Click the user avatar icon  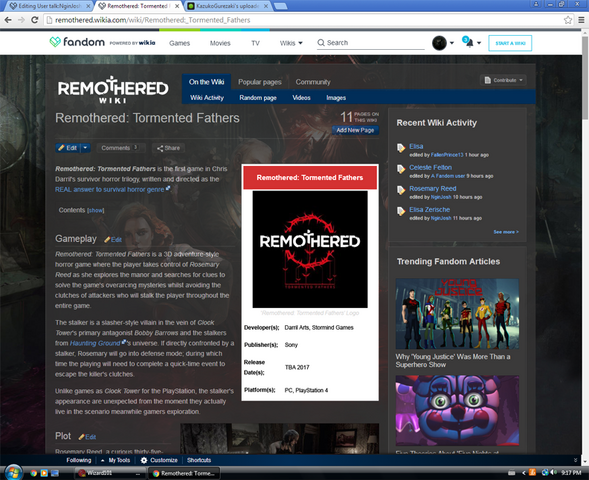(439, 43)
